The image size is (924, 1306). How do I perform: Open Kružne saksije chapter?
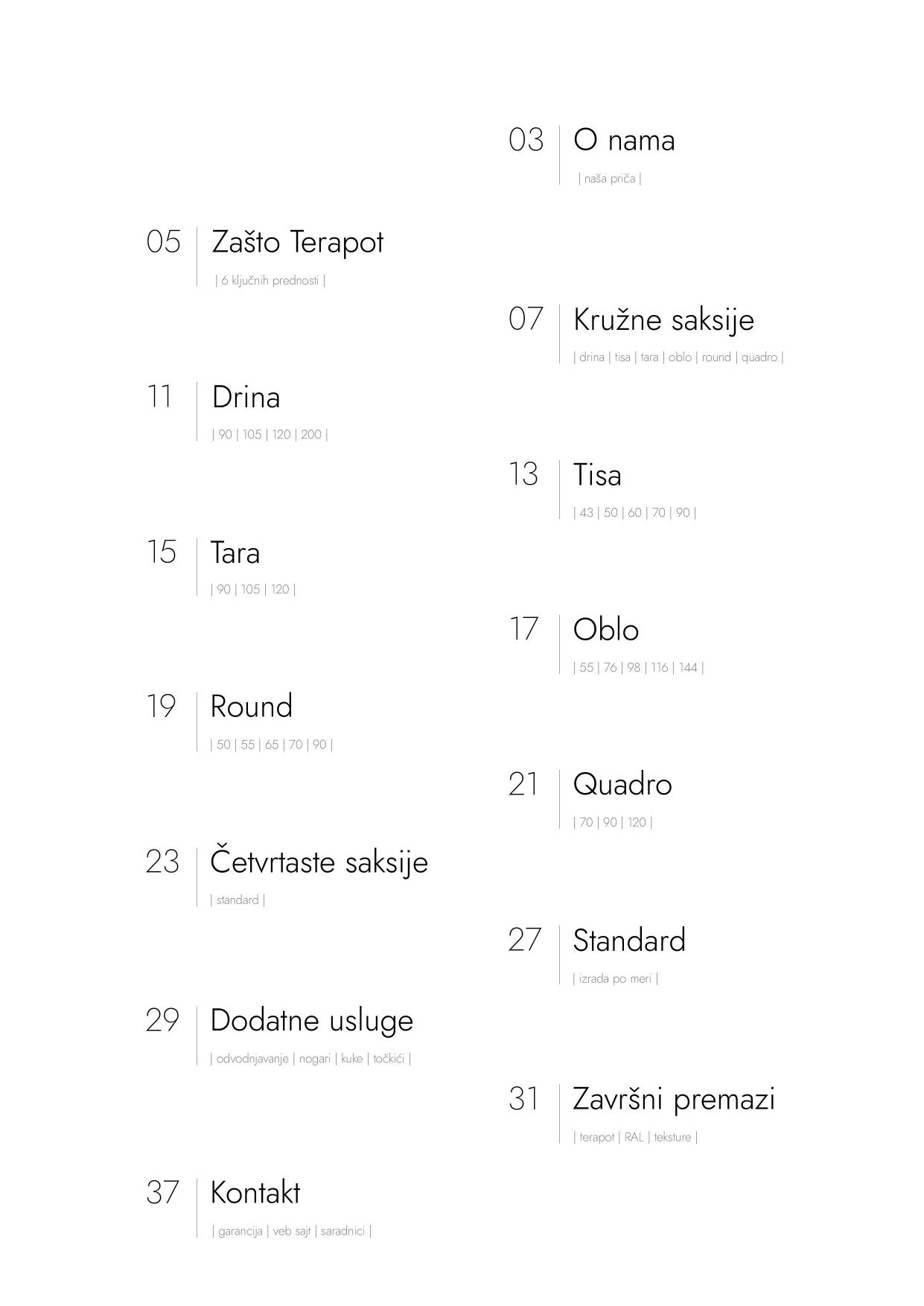click(663, 320)
